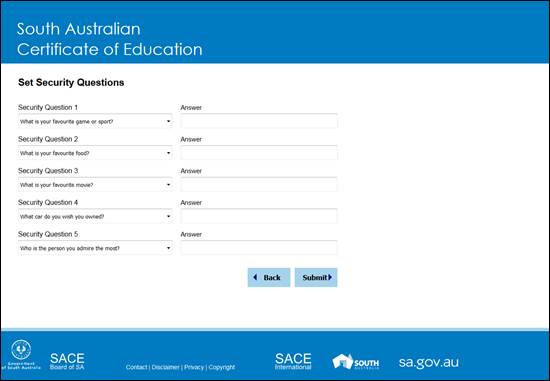Viewport: 550px width, 381px height.
Task: Focus the Answer field for Question 4
Action: click(259, 216)
